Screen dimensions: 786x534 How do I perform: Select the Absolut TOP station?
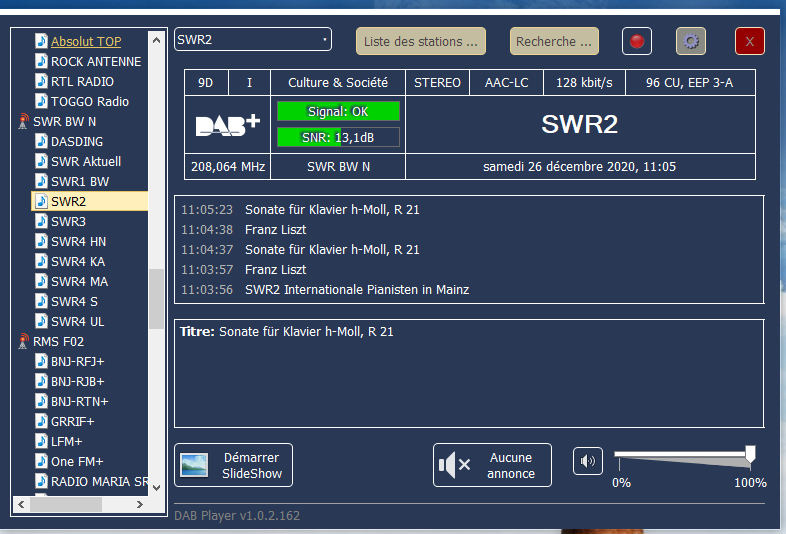[x=86, y=42]
